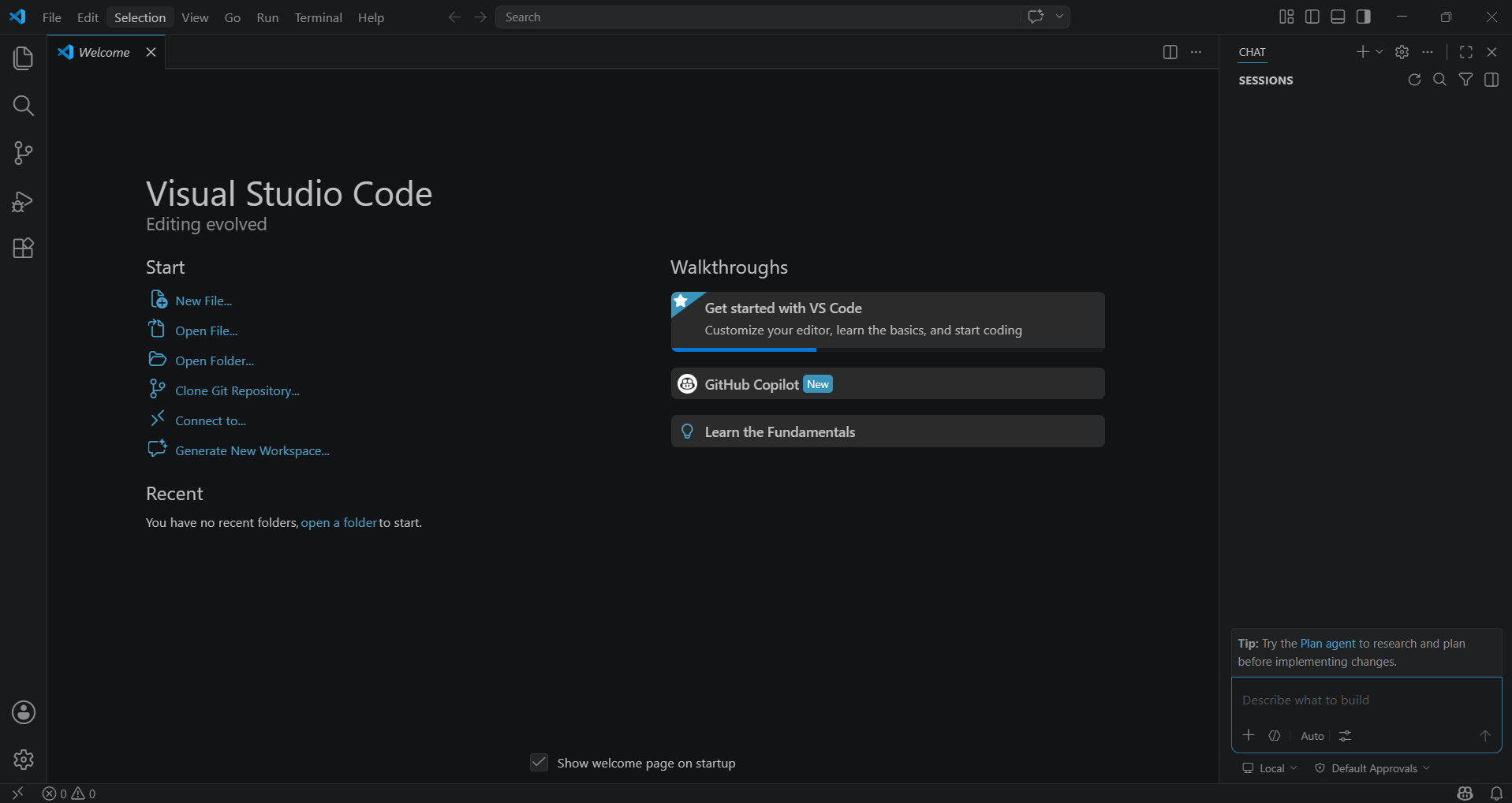
Task: Open the Run menu
Action: tap(267, 17)
